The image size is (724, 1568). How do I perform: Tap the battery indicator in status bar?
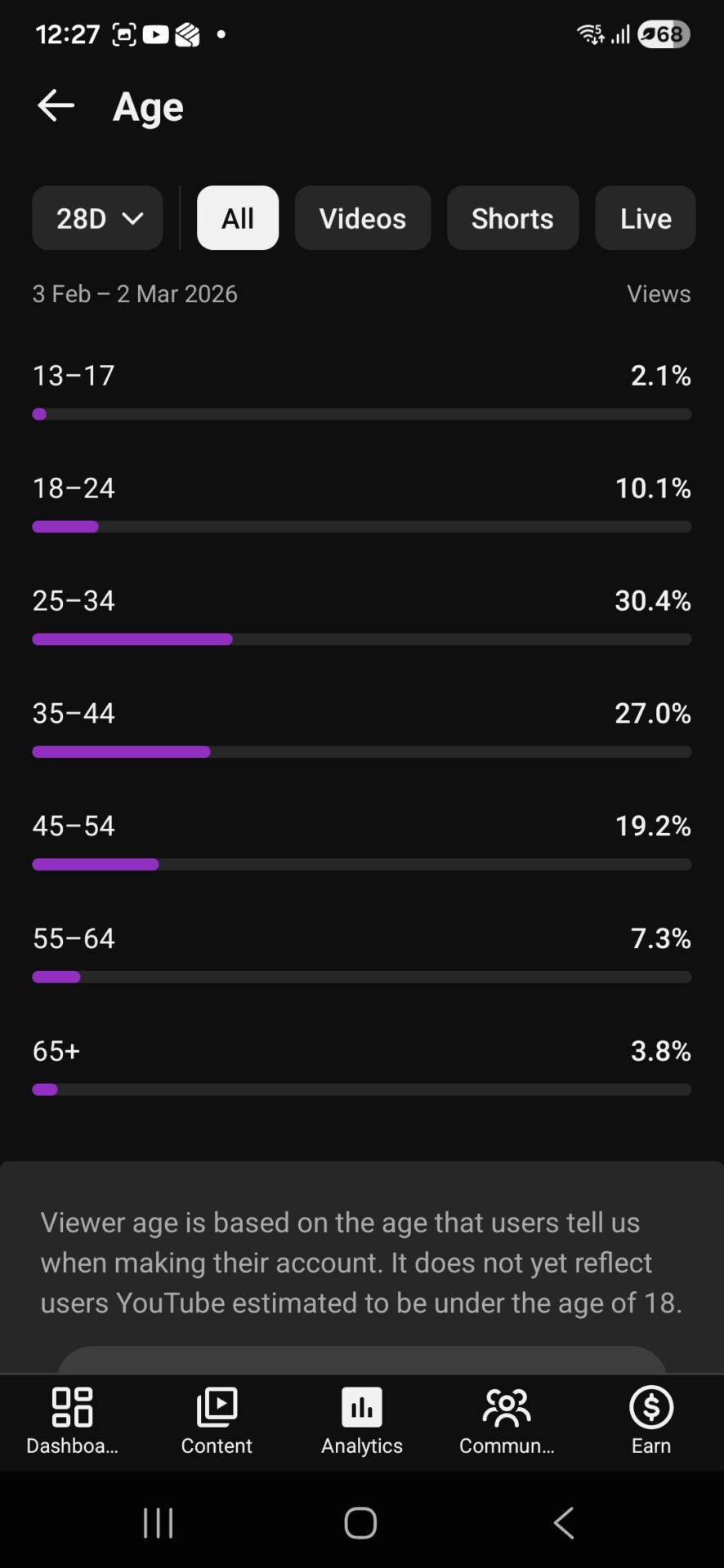coord(664,34)
